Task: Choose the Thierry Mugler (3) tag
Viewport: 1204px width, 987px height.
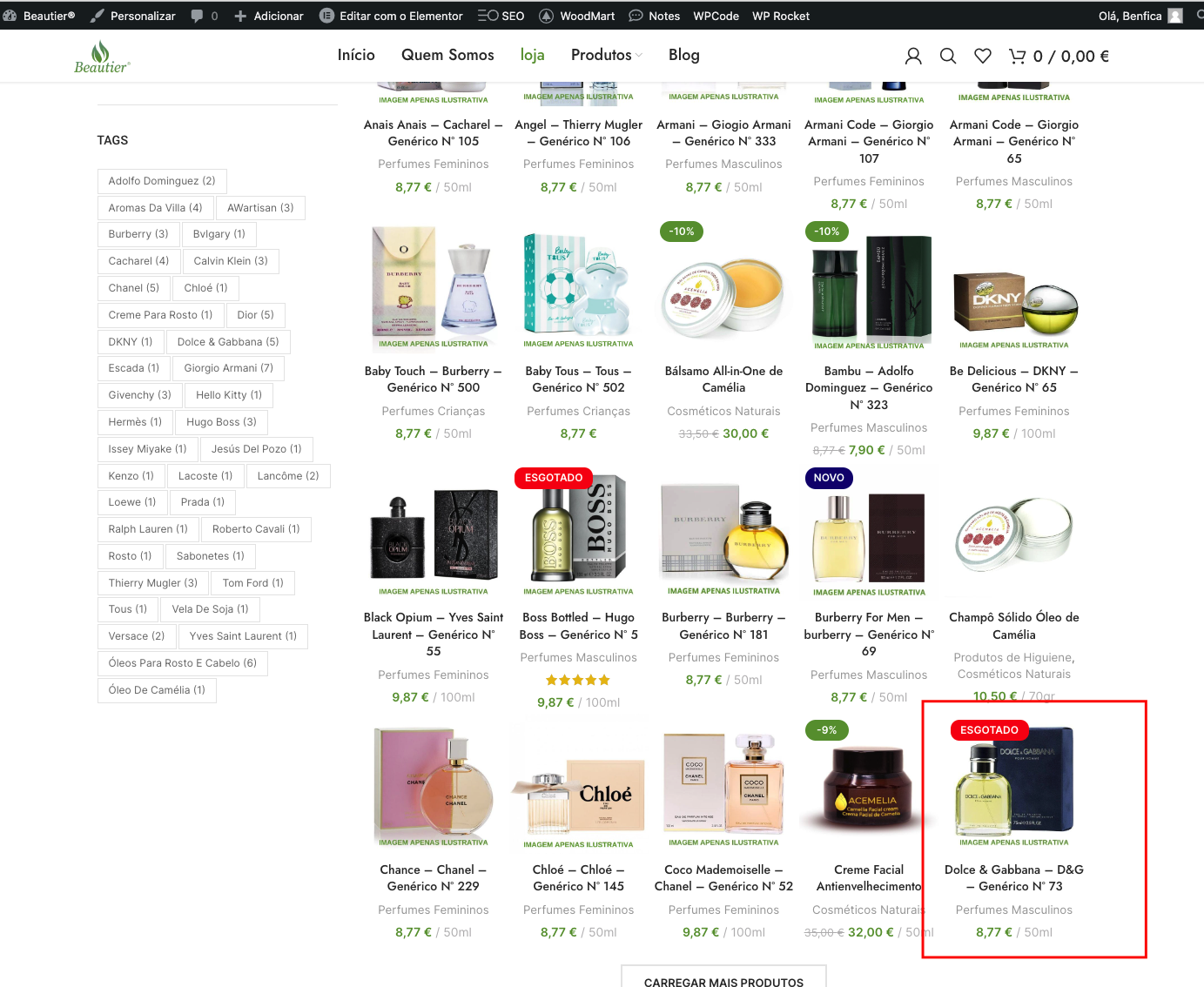Action: click(x=153, y=583)
